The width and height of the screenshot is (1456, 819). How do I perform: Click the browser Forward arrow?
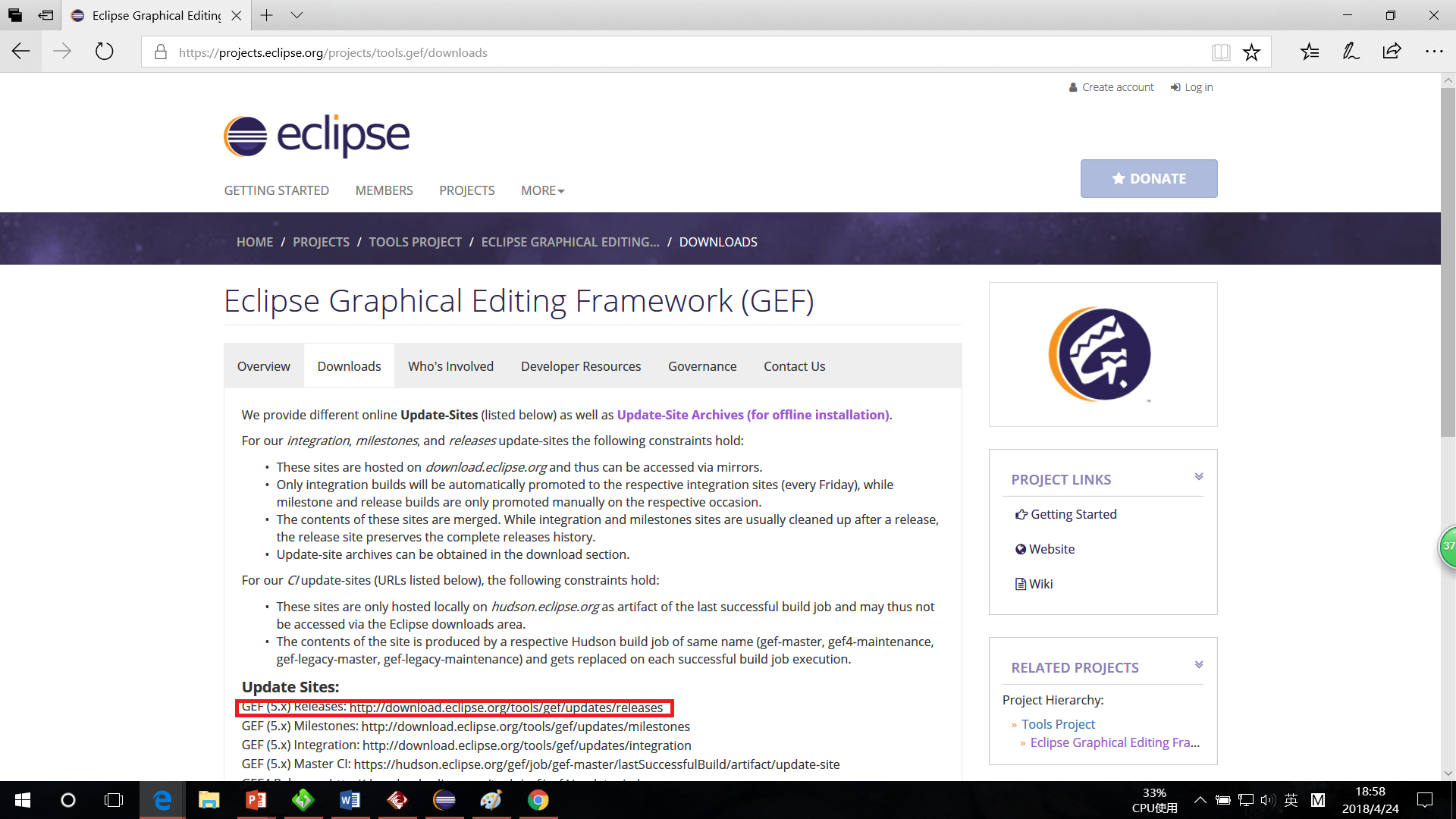62,52
